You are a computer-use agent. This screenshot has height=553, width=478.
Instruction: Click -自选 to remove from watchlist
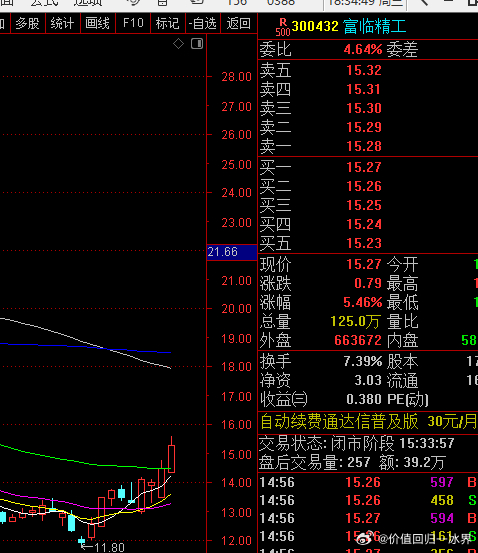coord(202,24)
